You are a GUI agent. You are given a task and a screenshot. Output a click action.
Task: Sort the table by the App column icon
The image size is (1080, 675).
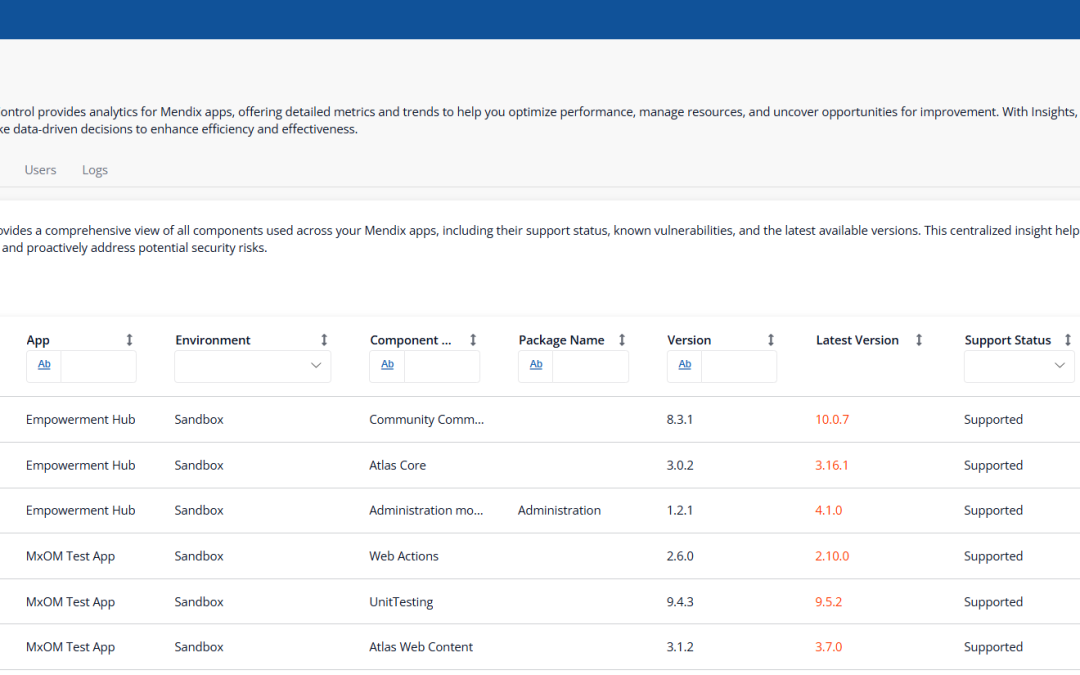(x=129, y=340)
